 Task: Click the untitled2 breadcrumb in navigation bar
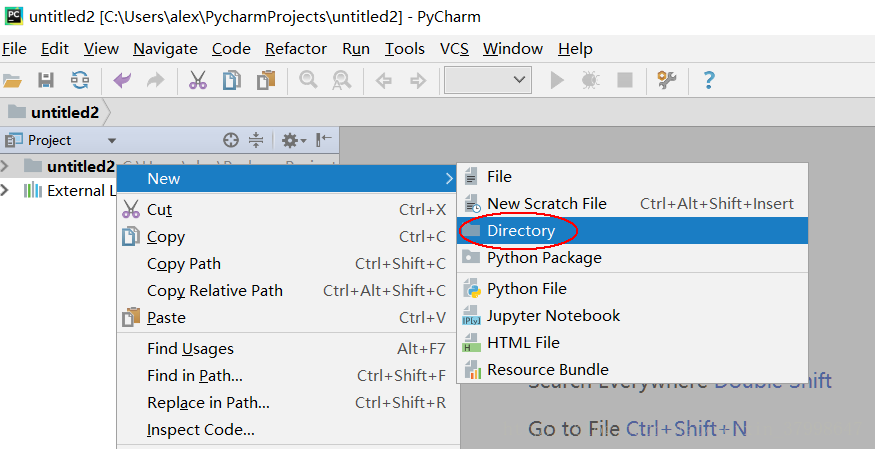coord(64,112)
